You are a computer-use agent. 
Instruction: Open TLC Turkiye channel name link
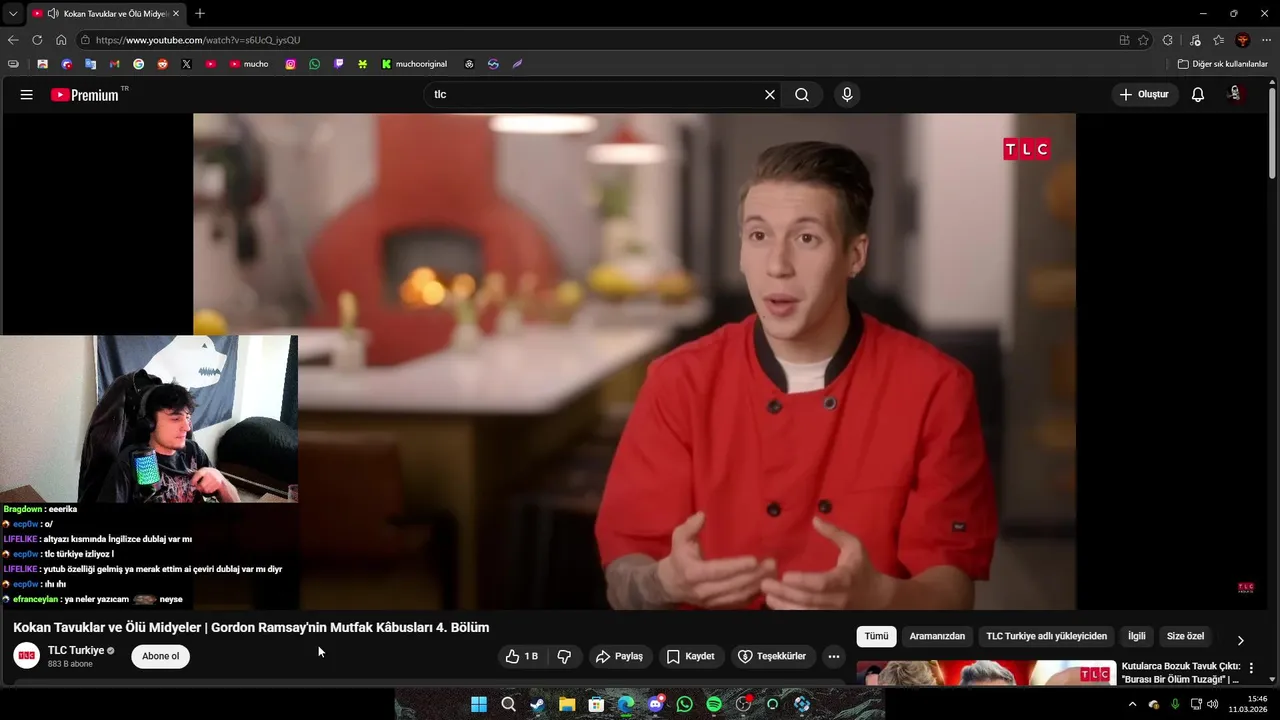pos(76,650)
